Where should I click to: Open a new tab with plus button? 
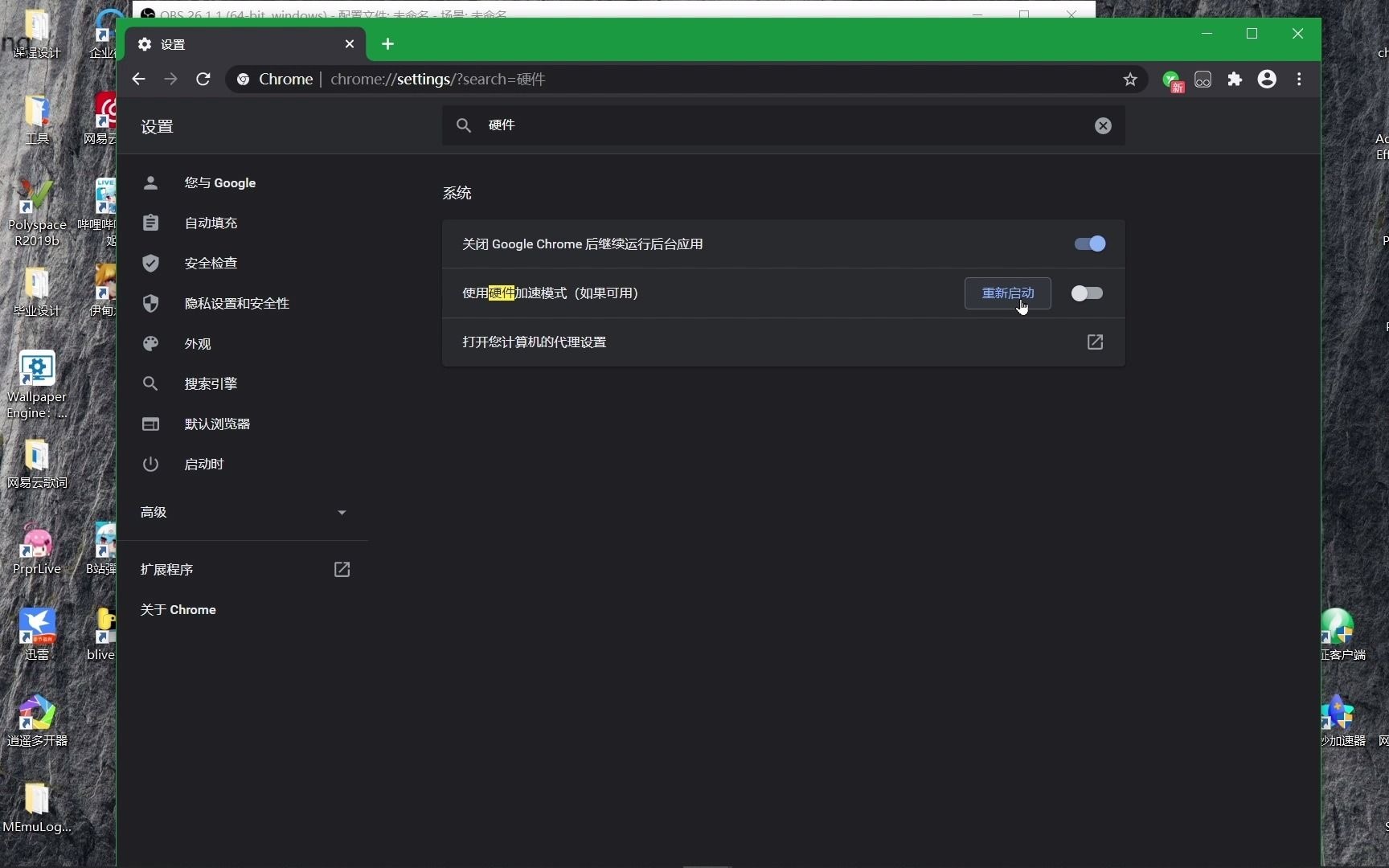click(387, 44)
